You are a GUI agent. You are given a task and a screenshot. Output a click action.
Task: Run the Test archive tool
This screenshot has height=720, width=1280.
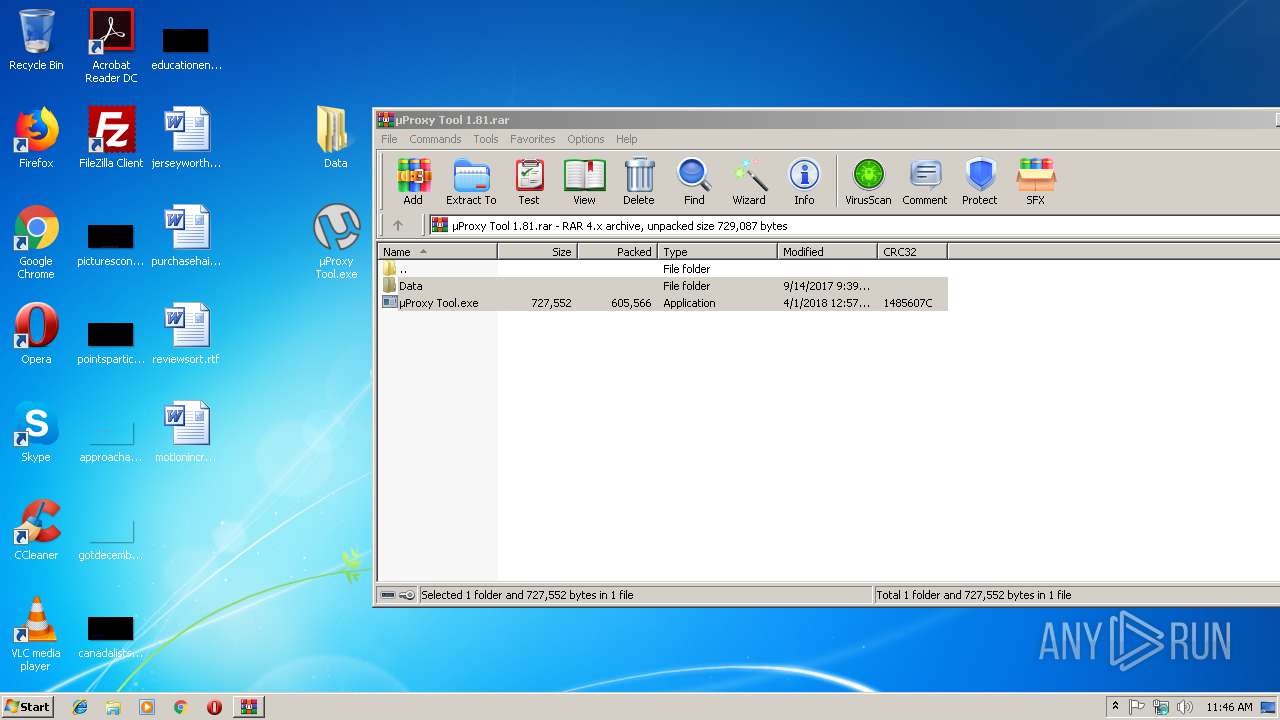pos(529,182)
